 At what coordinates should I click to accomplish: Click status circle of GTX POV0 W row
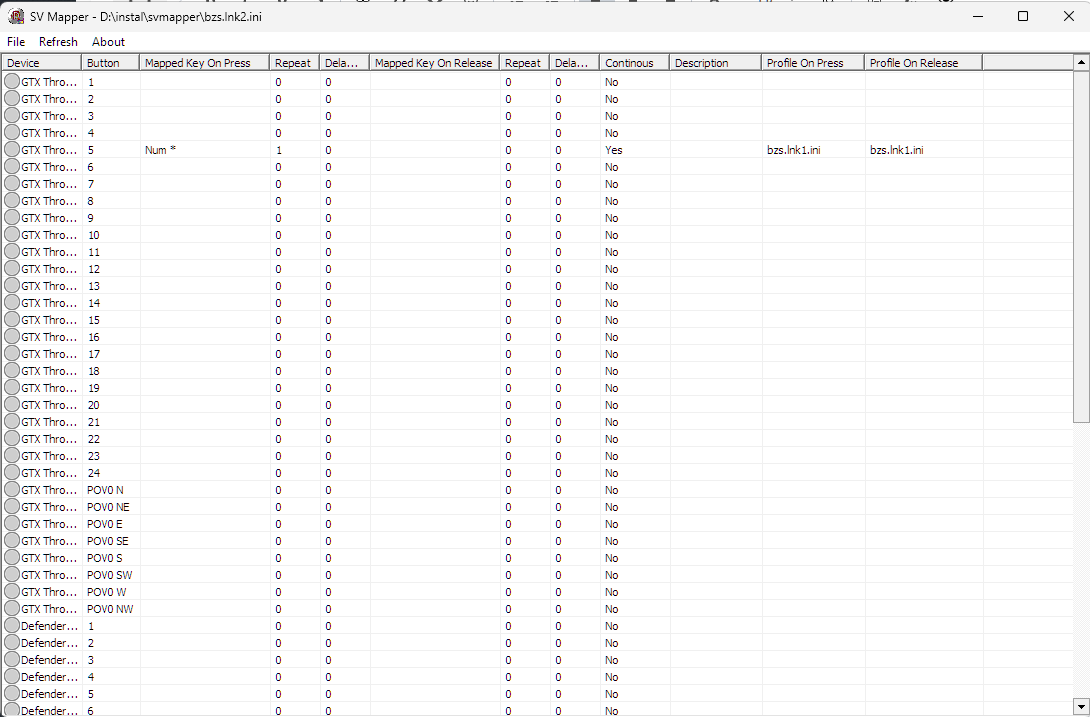point(12,592)
